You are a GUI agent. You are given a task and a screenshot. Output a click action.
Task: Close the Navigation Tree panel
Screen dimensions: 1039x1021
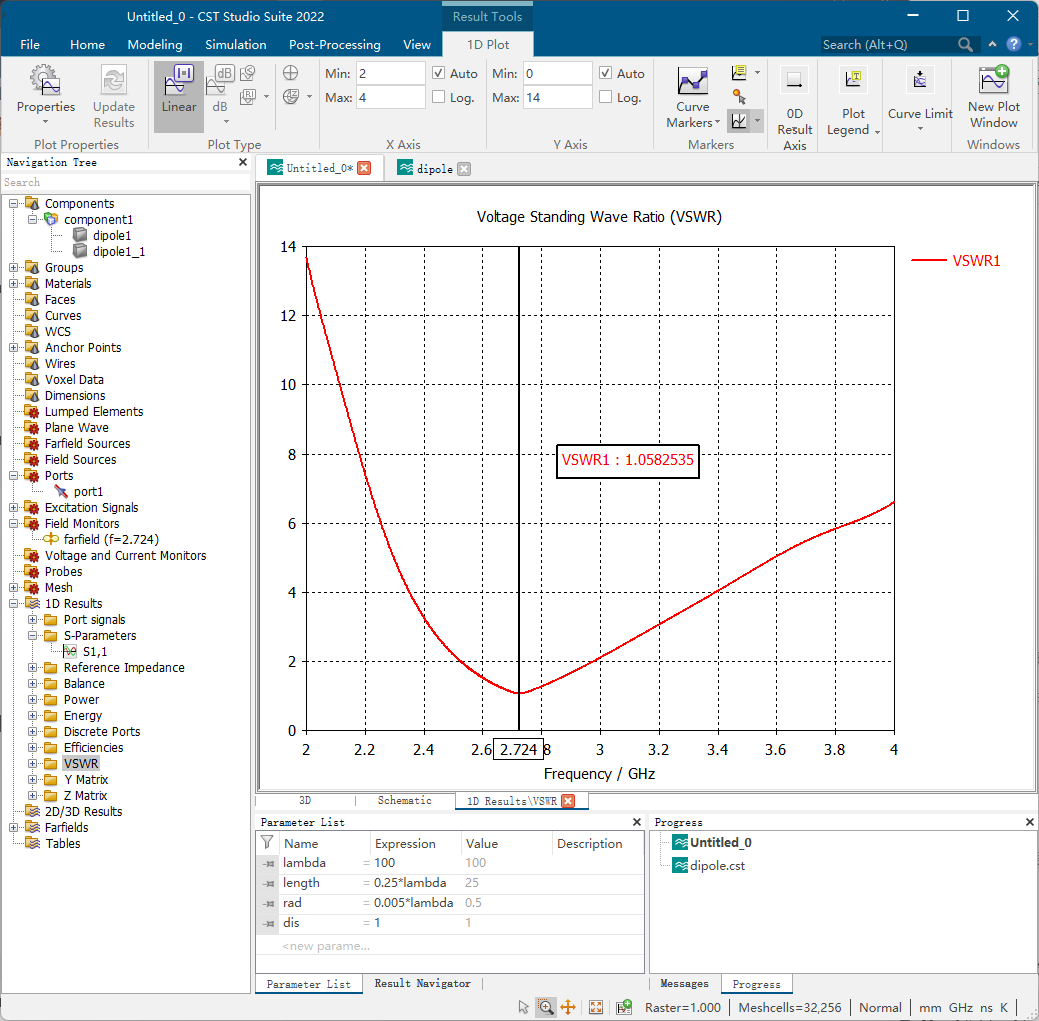tap(243, 162)
